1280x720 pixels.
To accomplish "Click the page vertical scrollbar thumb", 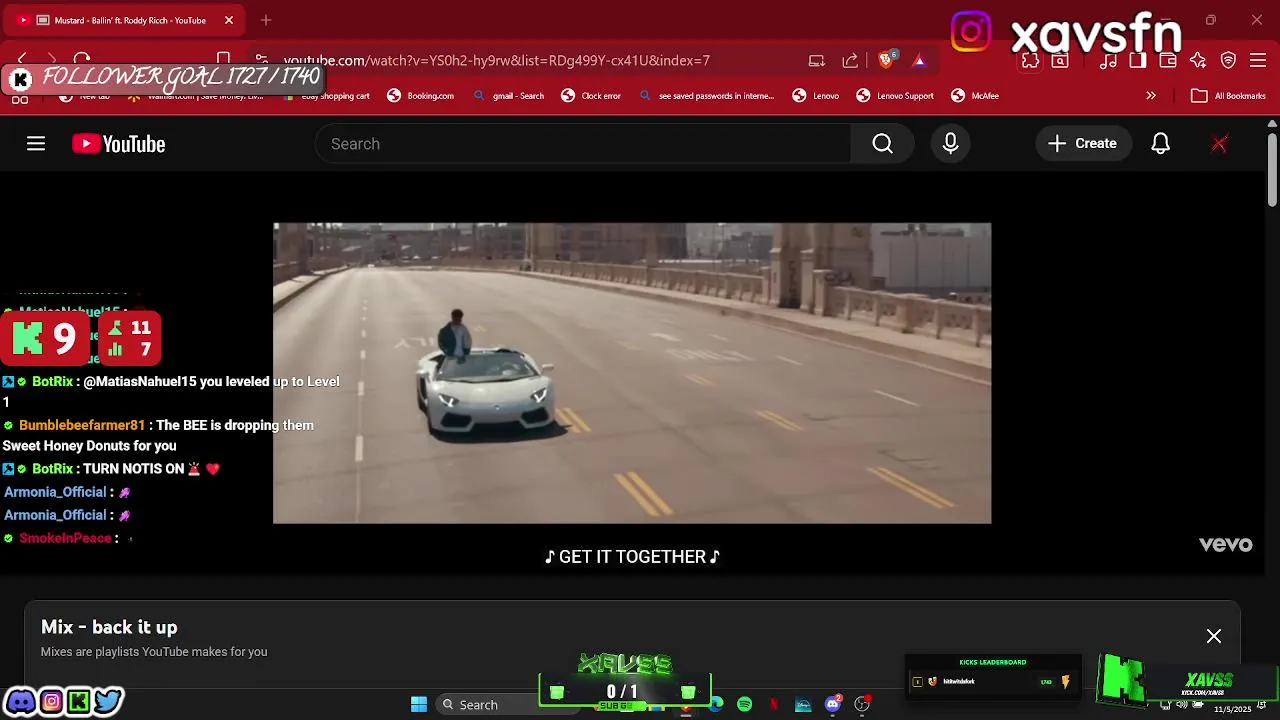I will [1272, 168].
